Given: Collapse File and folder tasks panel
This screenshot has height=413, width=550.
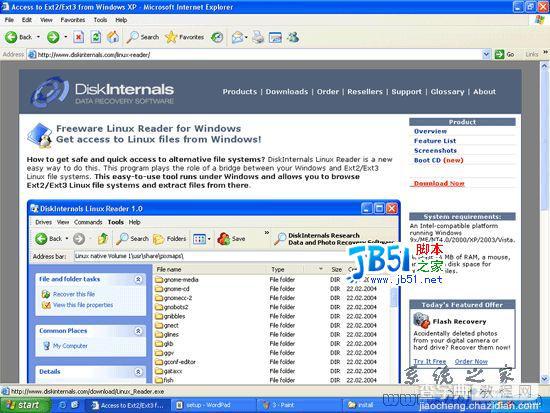Looking at the screenshot, I should [x=138, y=279].
